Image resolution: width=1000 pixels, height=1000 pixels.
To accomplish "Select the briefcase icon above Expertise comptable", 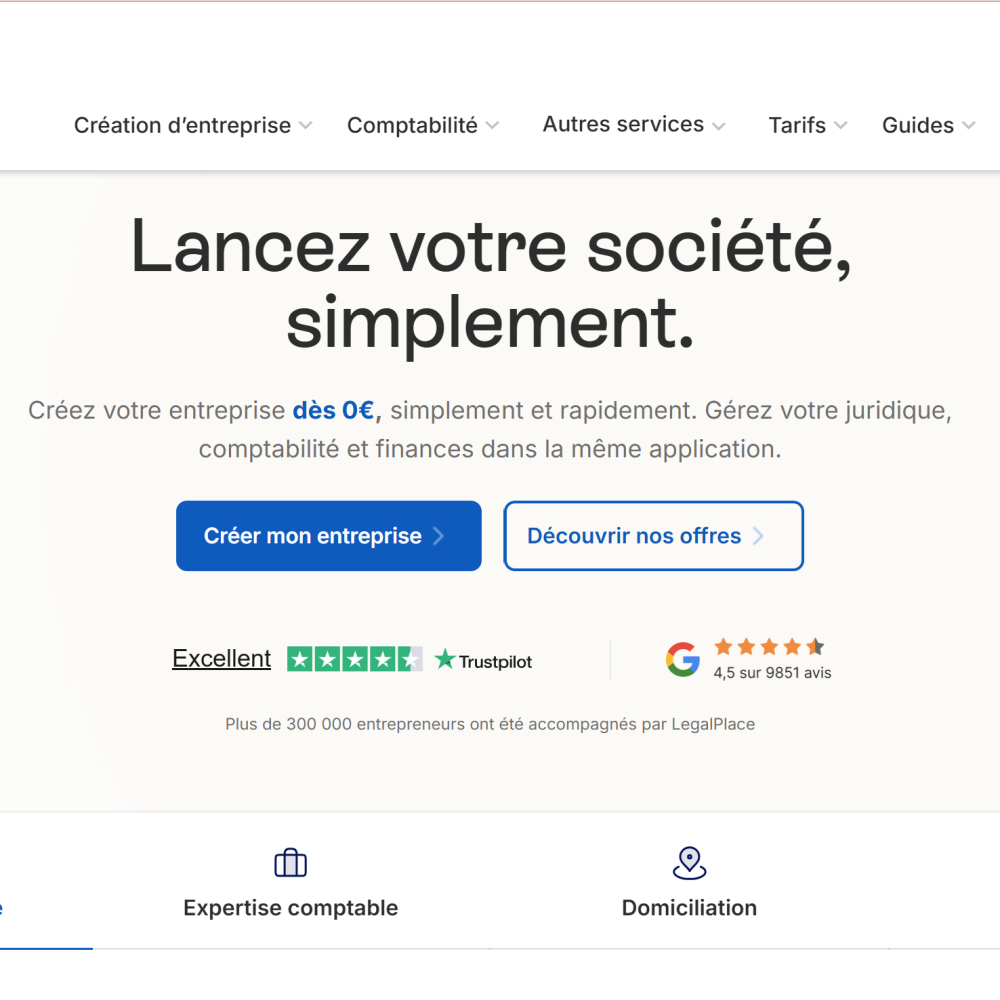I will click(290, 862).
